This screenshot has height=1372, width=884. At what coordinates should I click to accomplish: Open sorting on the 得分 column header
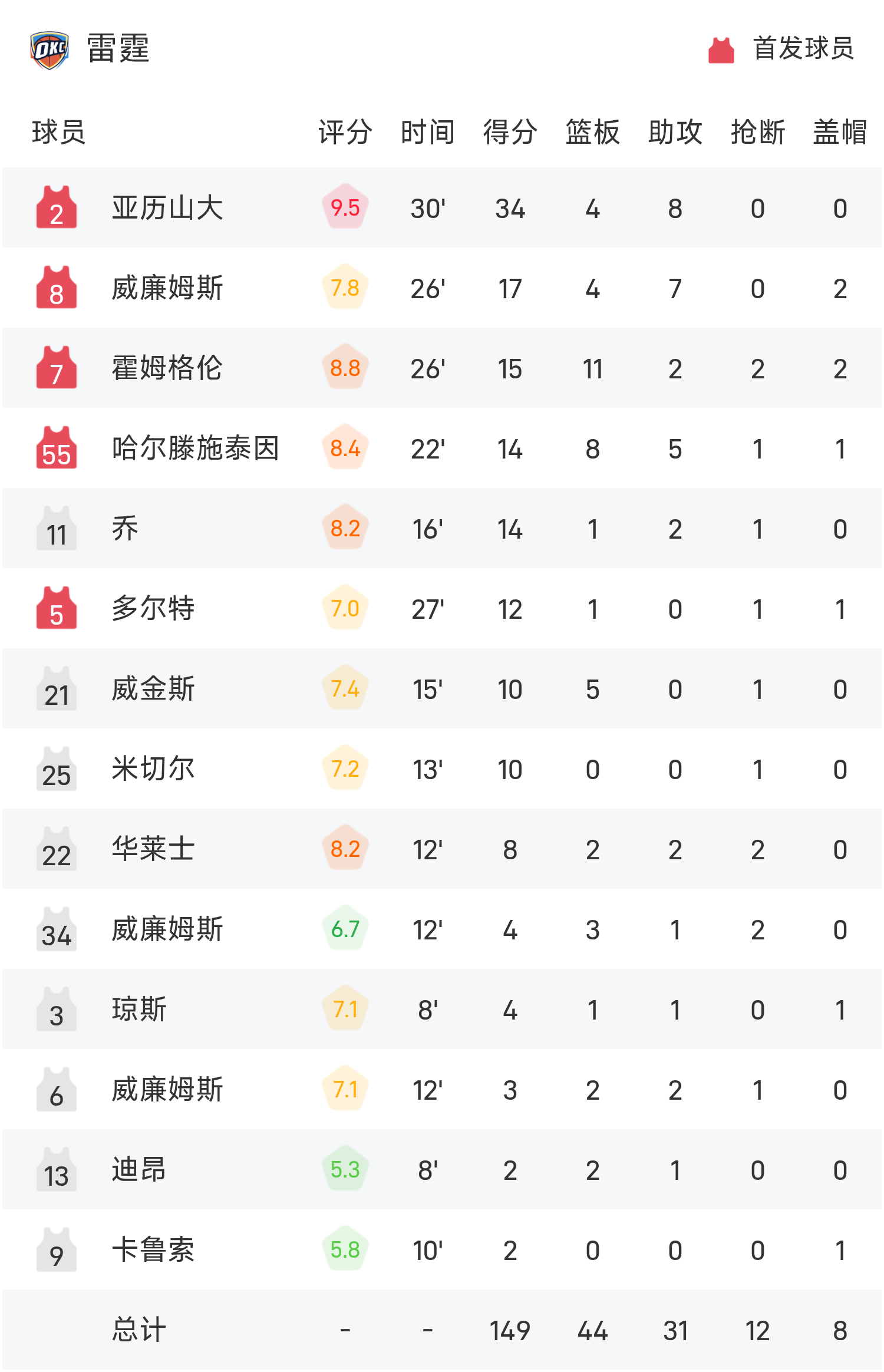point(508,133)
